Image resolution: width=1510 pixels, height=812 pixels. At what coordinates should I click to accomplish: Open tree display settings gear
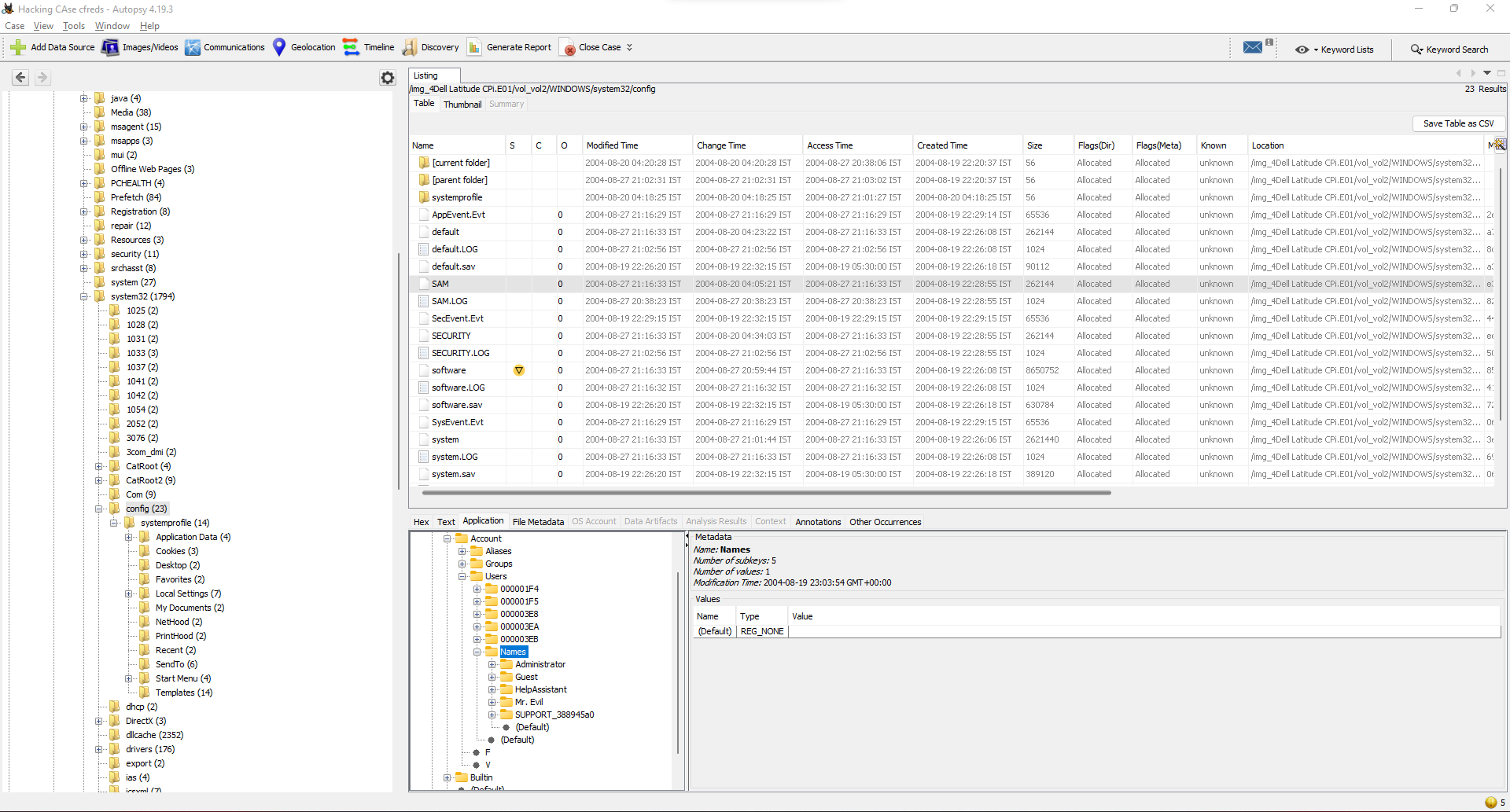388,78
